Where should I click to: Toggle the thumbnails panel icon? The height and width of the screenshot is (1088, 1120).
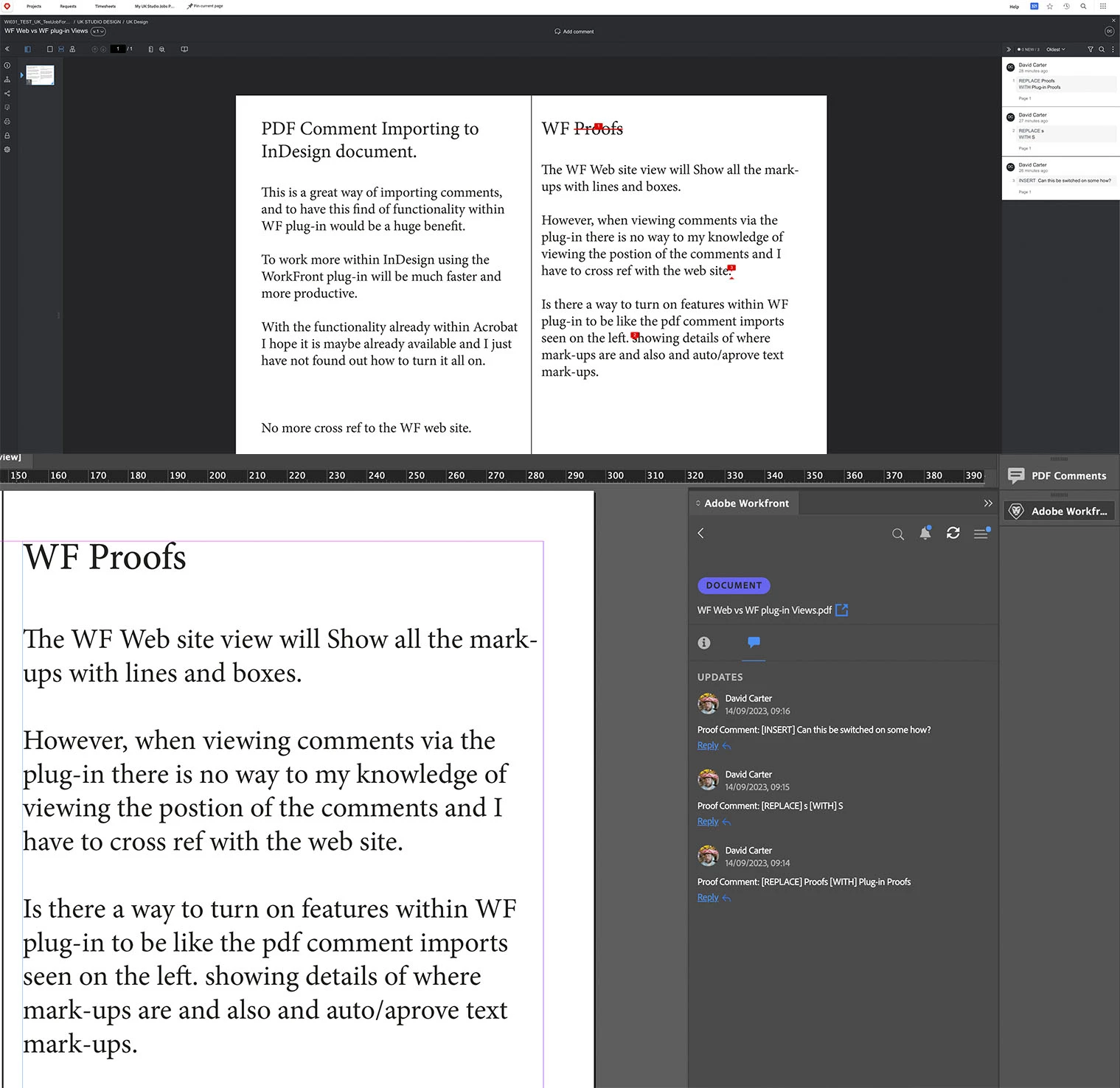[28, 49]
